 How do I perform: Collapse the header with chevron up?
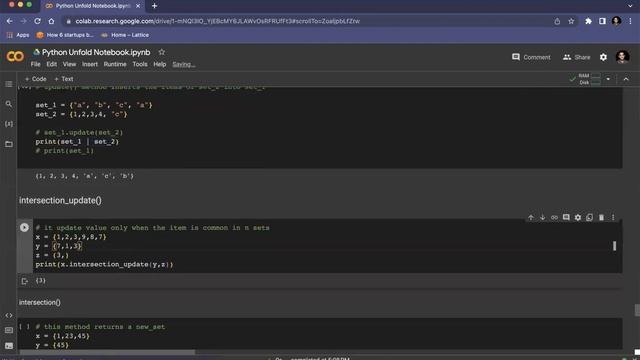point(626,79)
